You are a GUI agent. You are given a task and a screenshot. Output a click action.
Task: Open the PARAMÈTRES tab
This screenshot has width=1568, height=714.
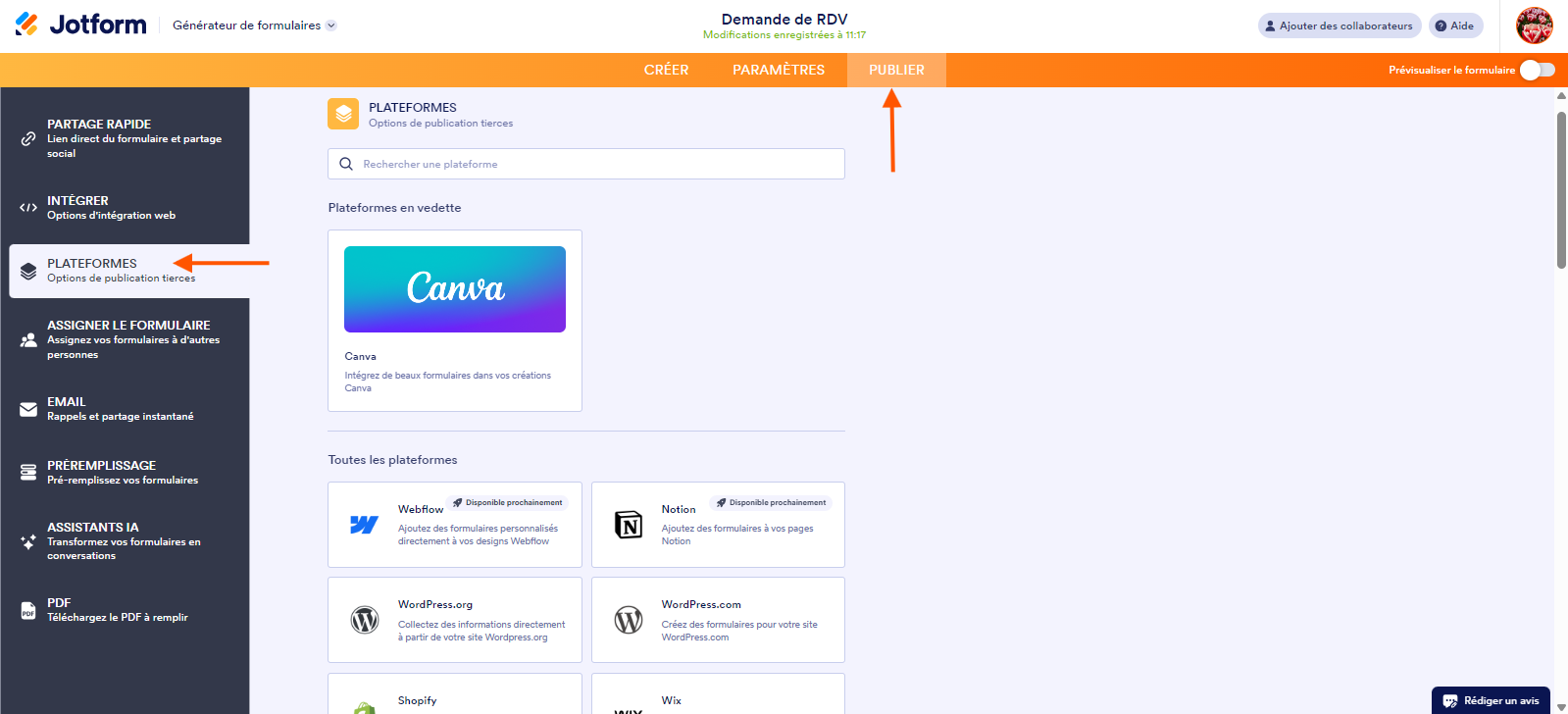point(779,70)
